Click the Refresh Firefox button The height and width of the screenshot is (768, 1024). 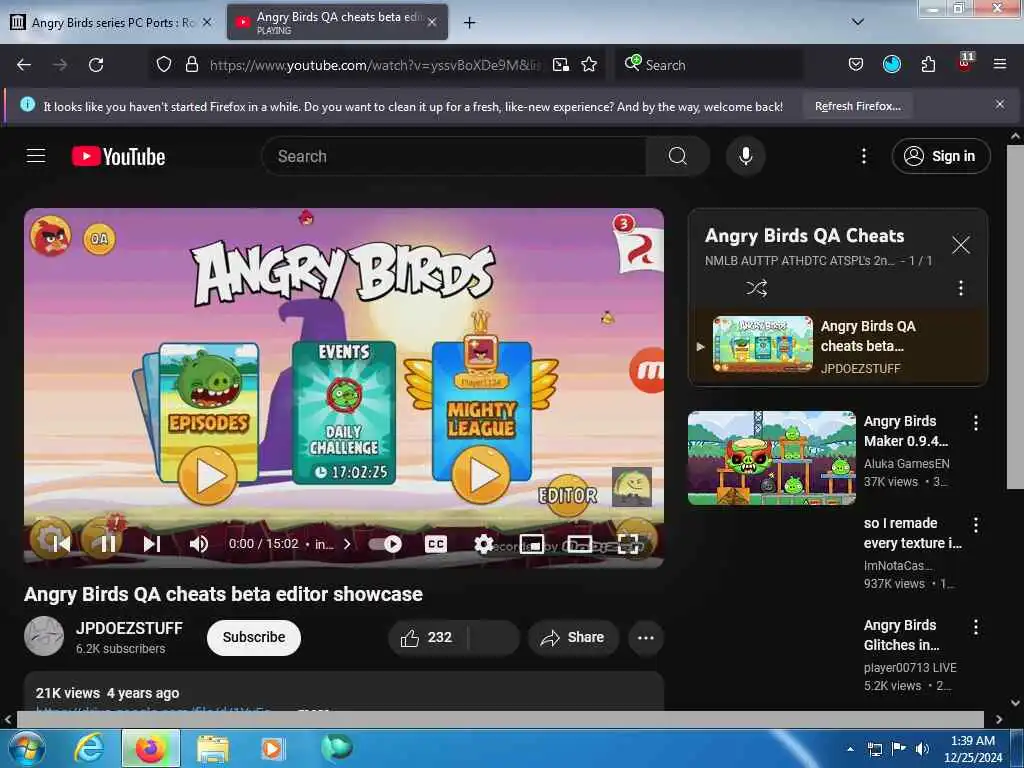point(857,106)
